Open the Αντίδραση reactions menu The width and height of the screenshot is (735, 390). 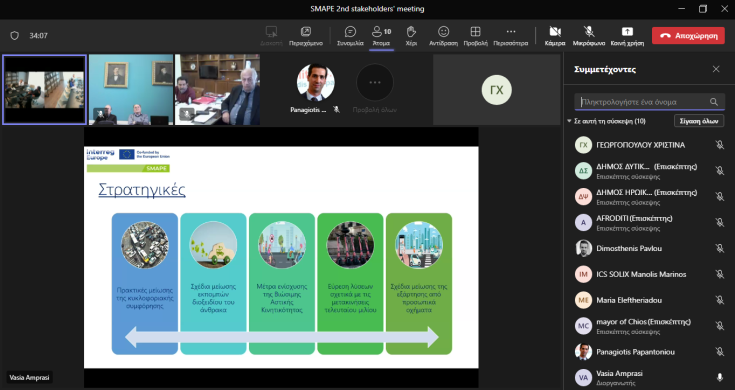click(x=443, y=36)
